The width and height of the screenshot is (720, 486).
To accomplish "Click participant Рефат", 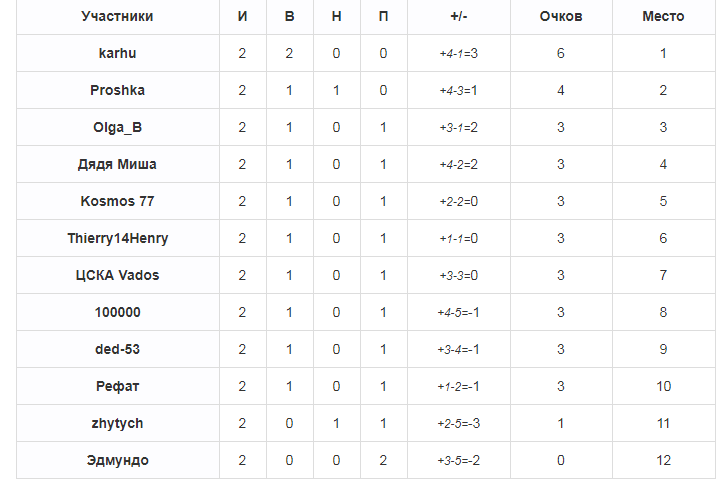I will [x=118, y=386].
